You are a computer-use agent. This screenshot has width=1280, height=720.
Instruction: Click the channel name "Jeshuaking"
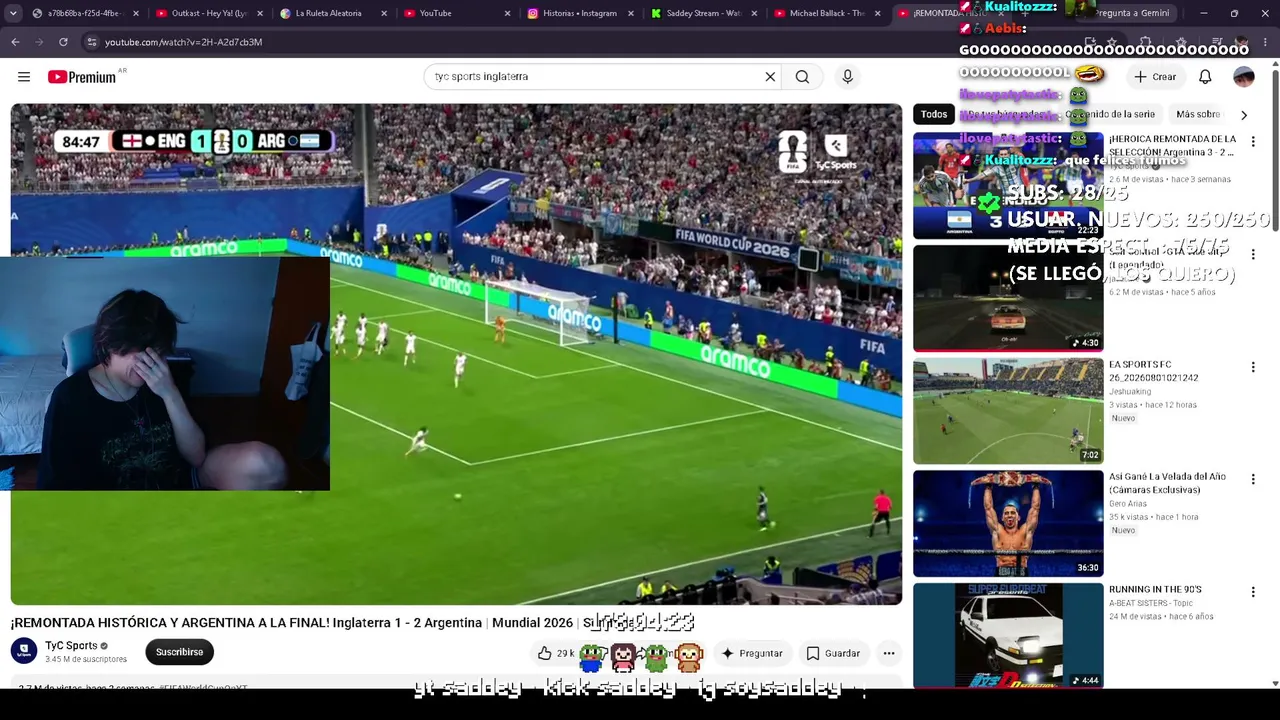pyautogui.click(x=1130, y=392)
